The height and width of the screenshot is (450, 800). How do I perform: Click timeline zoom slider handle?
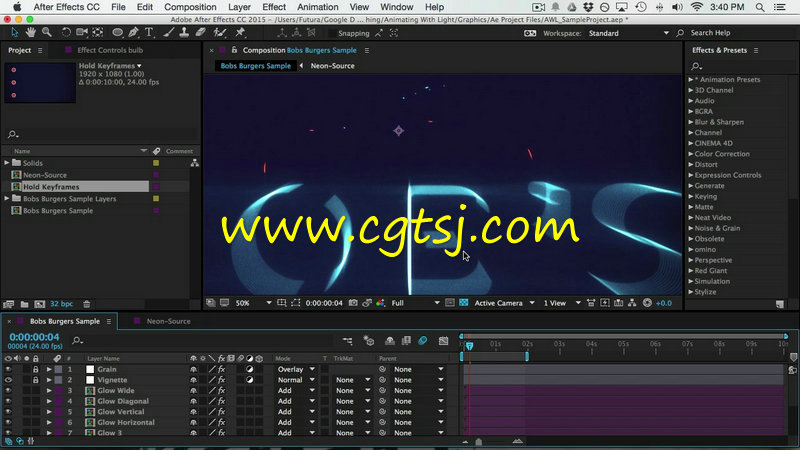pyautogui.click(x=479, y=442)
